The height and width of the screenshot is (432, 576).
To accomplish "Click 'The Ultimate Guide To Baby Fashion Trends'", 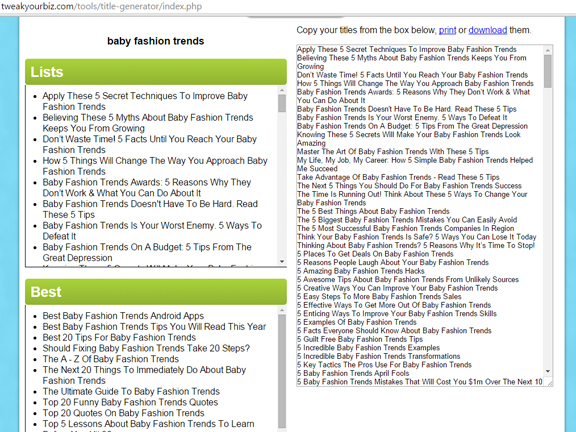I will (131, 392).
